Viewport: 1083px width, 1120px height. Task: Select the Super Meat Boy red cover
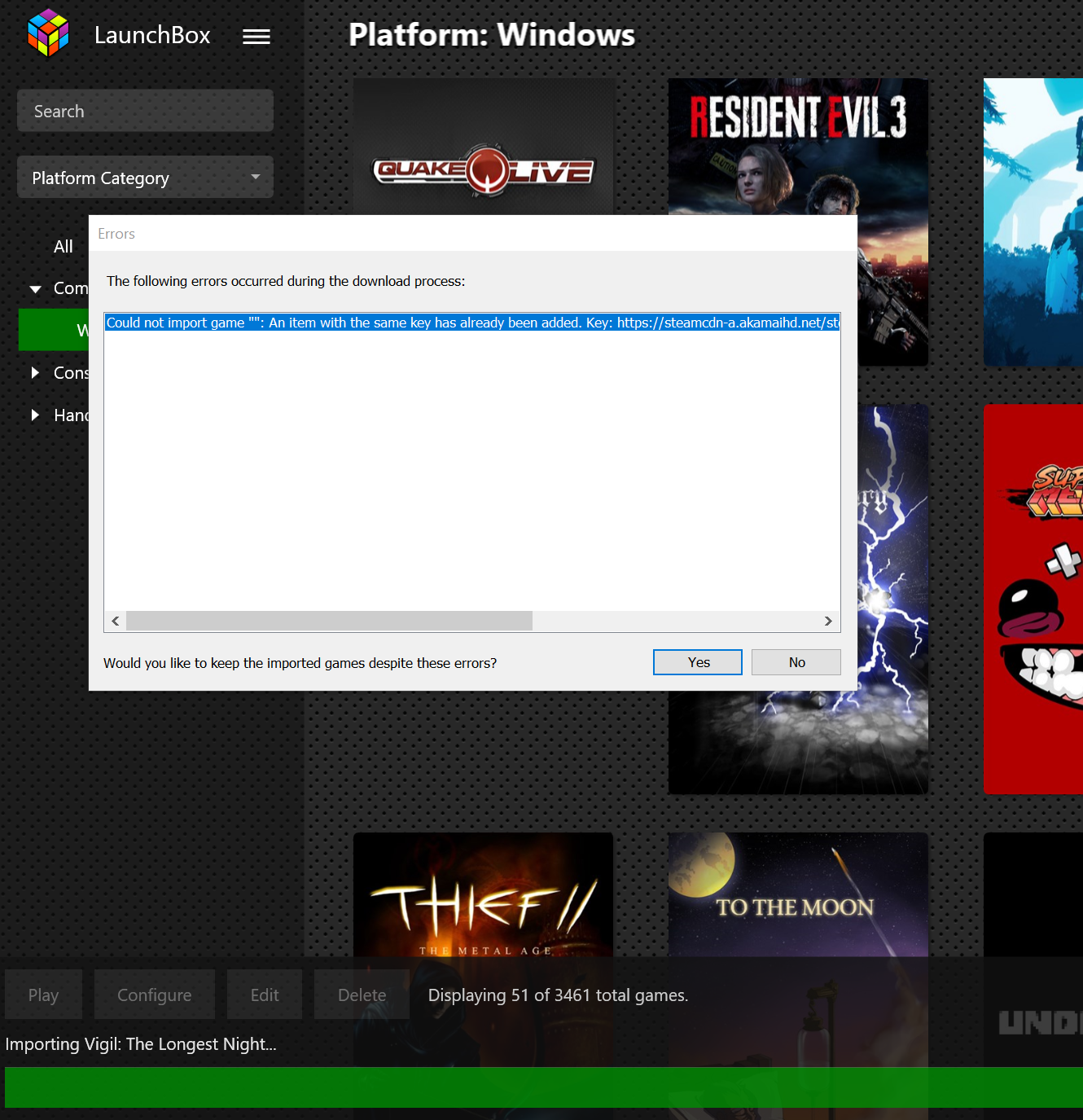point(1033,599)
